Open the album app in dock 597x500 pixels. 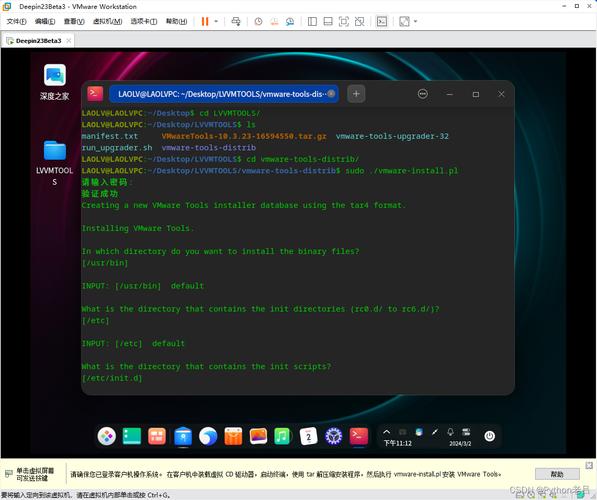258,436
